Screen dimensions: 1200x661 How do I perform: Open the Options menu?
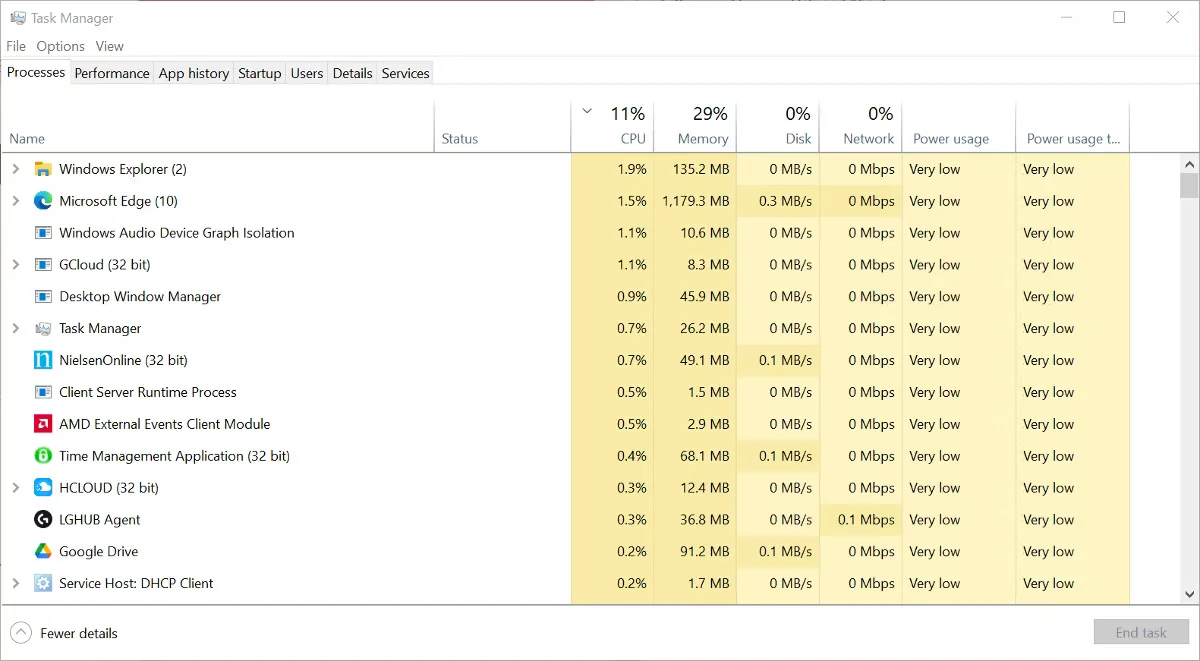60,46
